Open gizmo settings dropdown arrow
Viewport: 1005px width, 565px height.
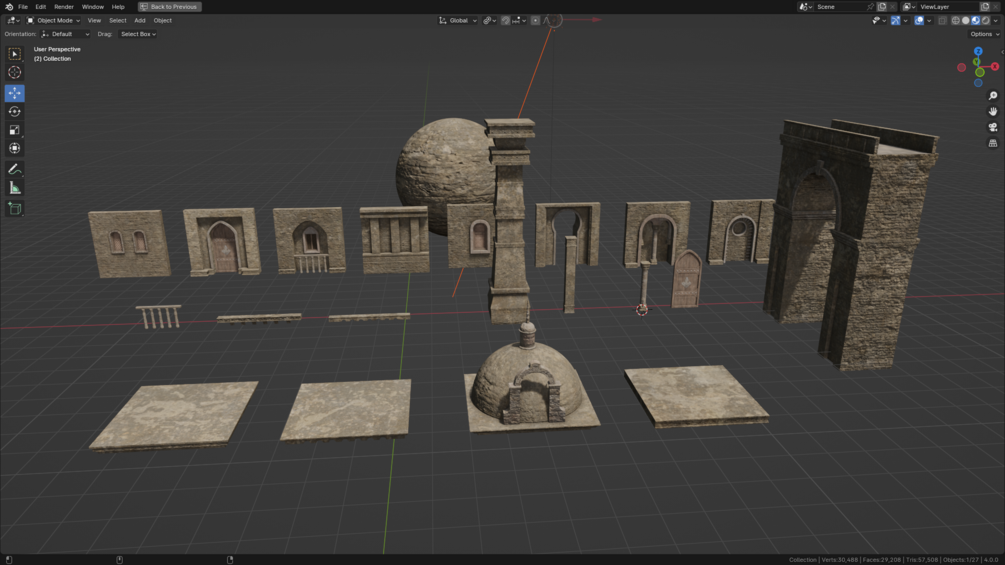click(905, 20)
